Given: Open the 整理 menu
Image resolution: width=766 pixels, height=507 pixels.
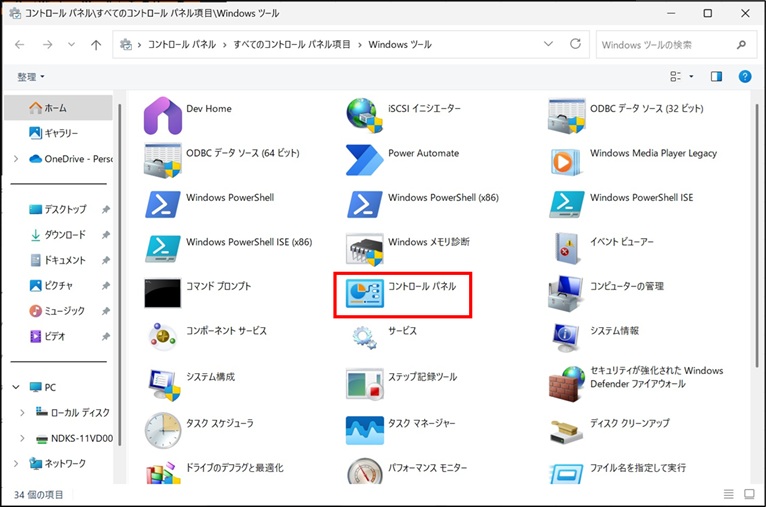Looking at the screenshot, I should (31, 77).
